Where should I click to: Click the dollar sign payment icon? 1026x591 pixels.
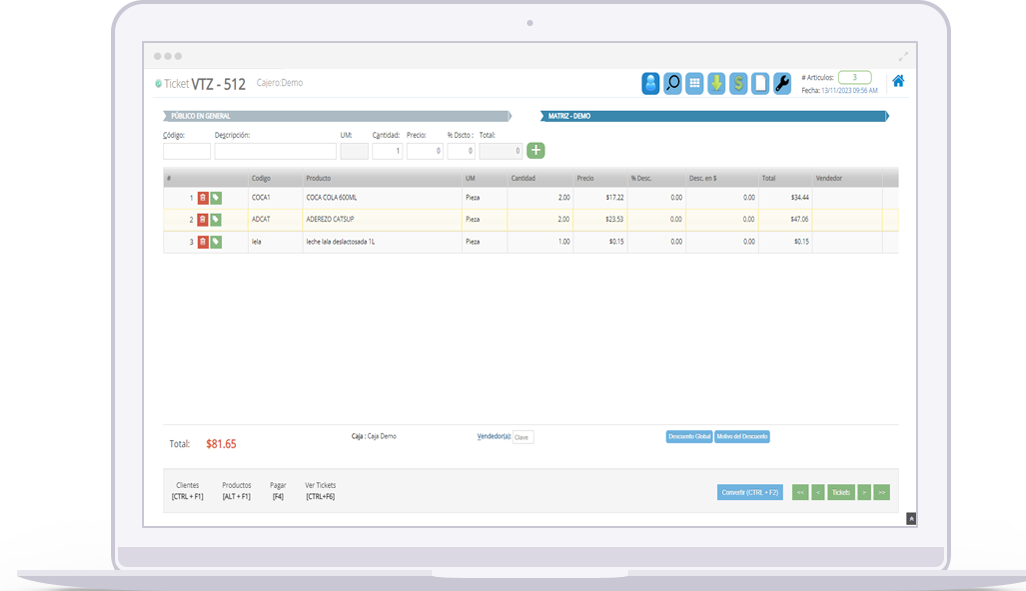click(x=738, y=83)
